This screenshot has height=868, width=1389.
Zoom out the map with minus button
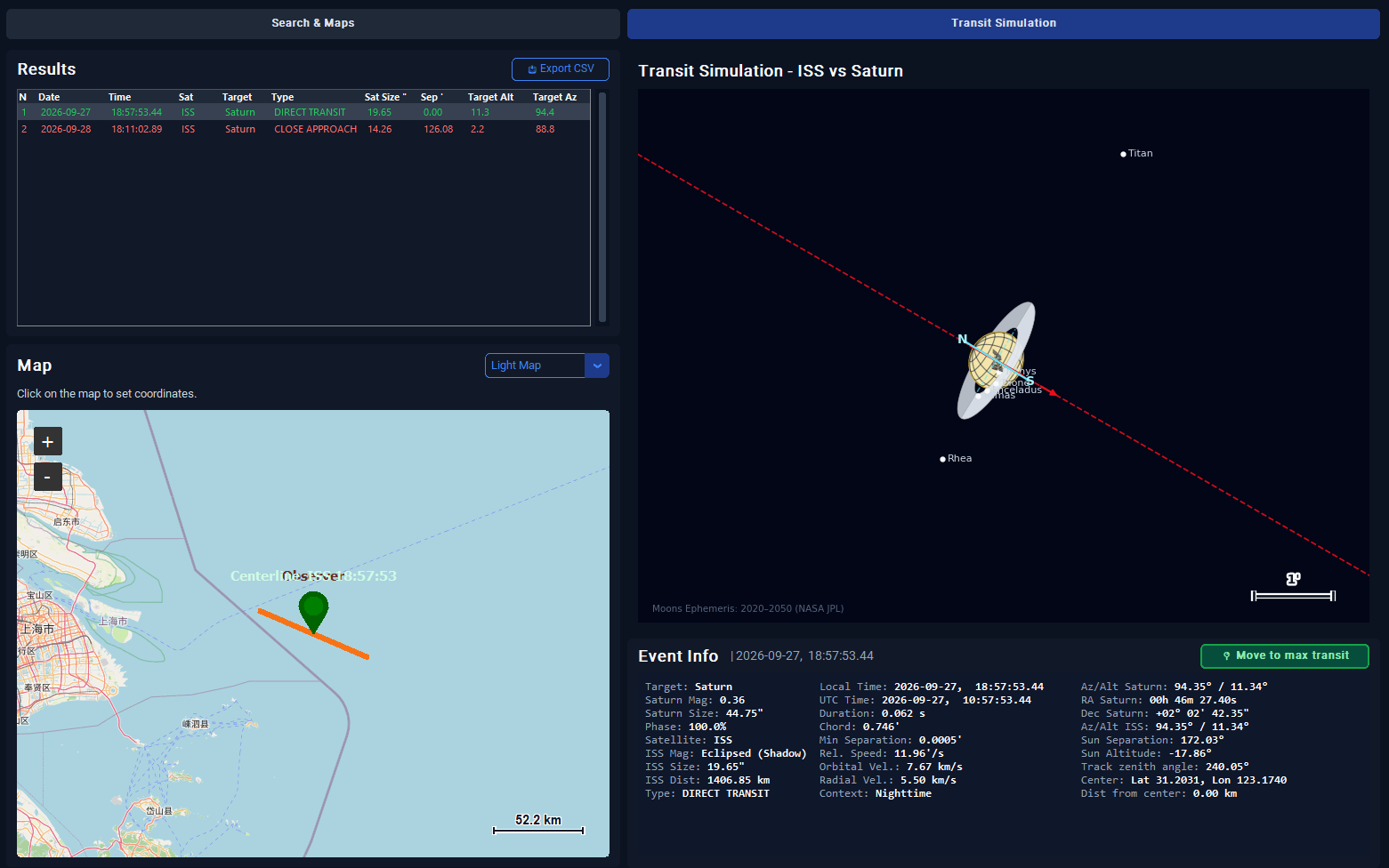click(x=48, y=477)
